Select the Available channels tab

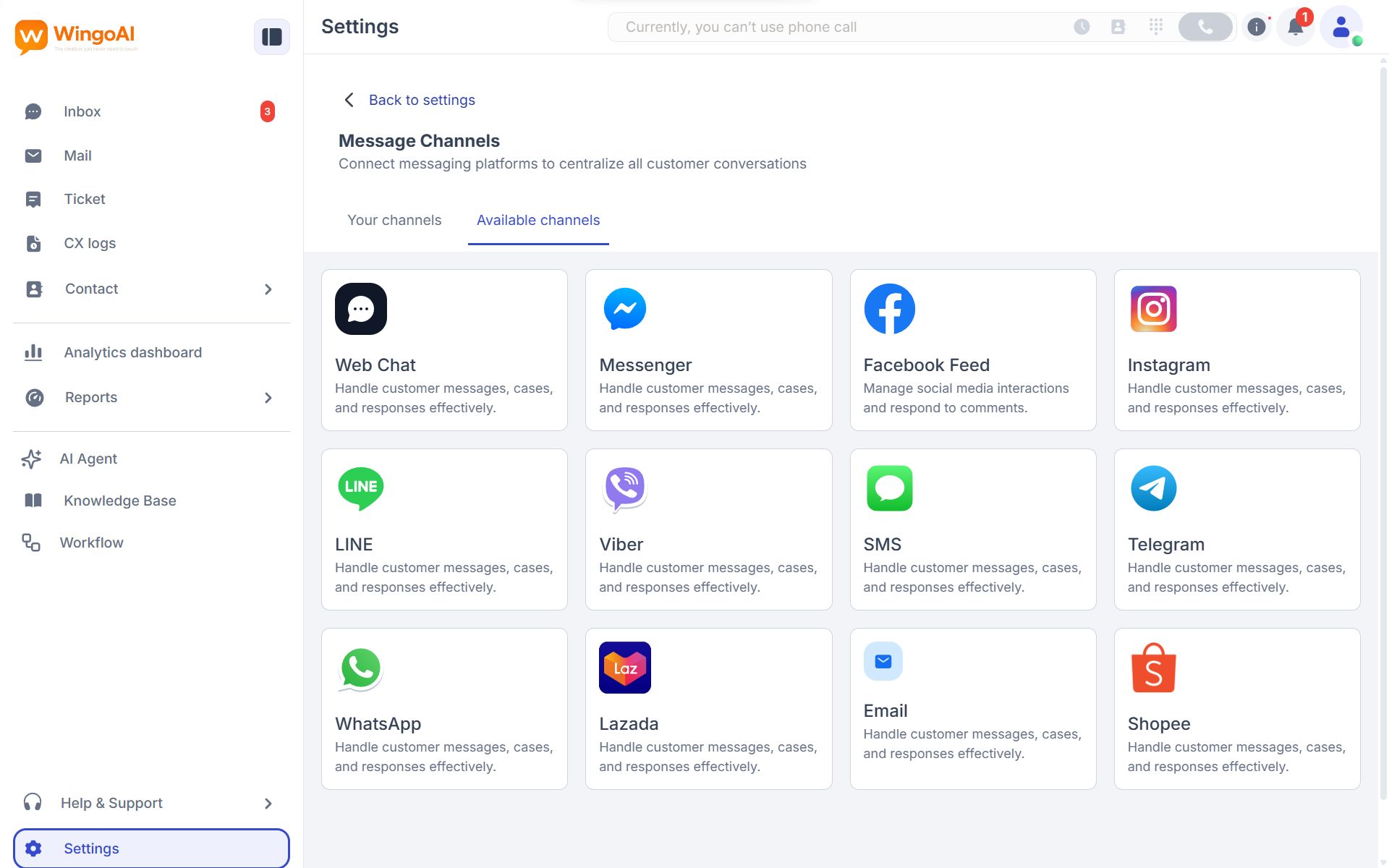click(x=538, y=221)
